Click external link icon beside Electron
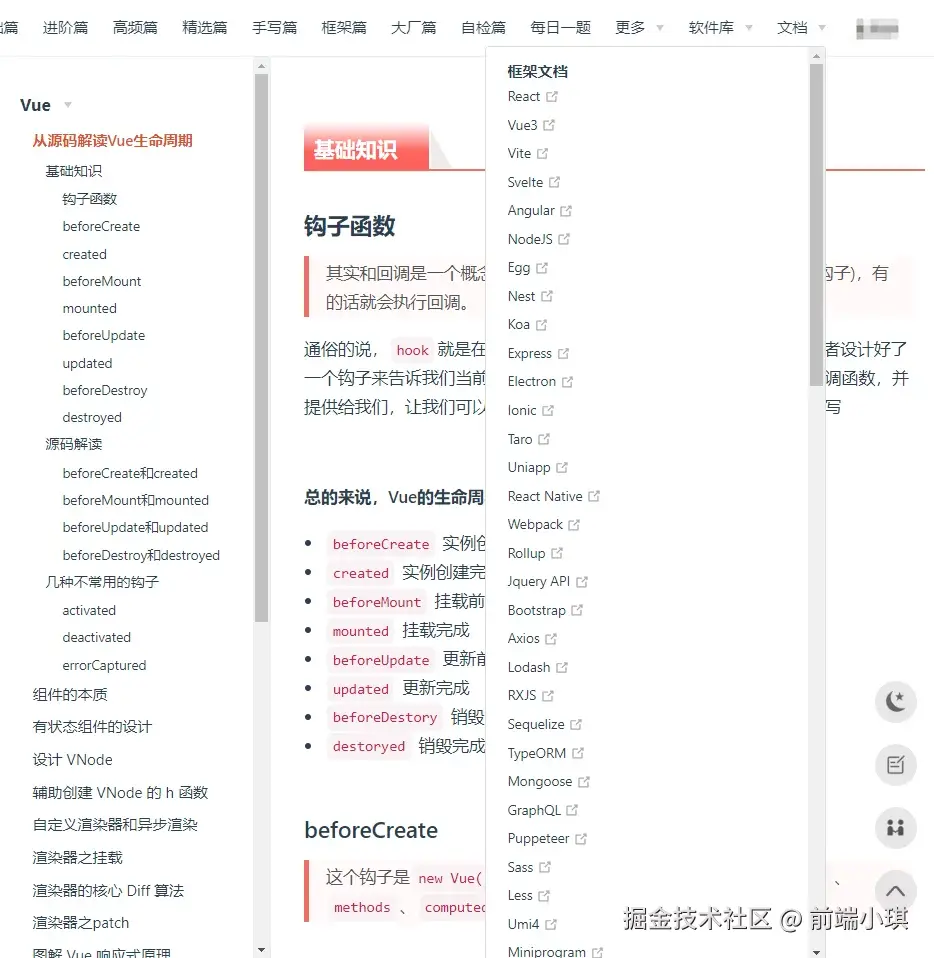This screenshot has height=958, width=934. tap(567, 382)
